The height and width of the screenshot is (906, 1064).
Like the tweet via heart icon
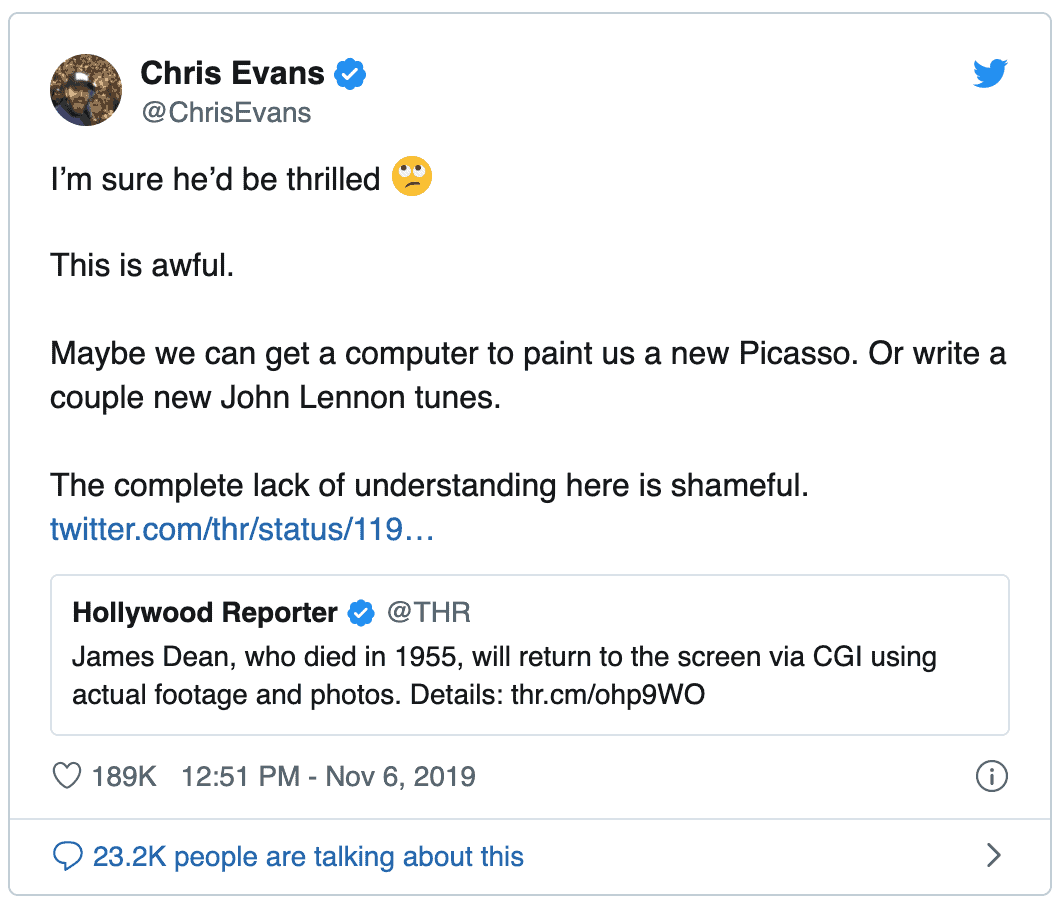pos(66,776)
